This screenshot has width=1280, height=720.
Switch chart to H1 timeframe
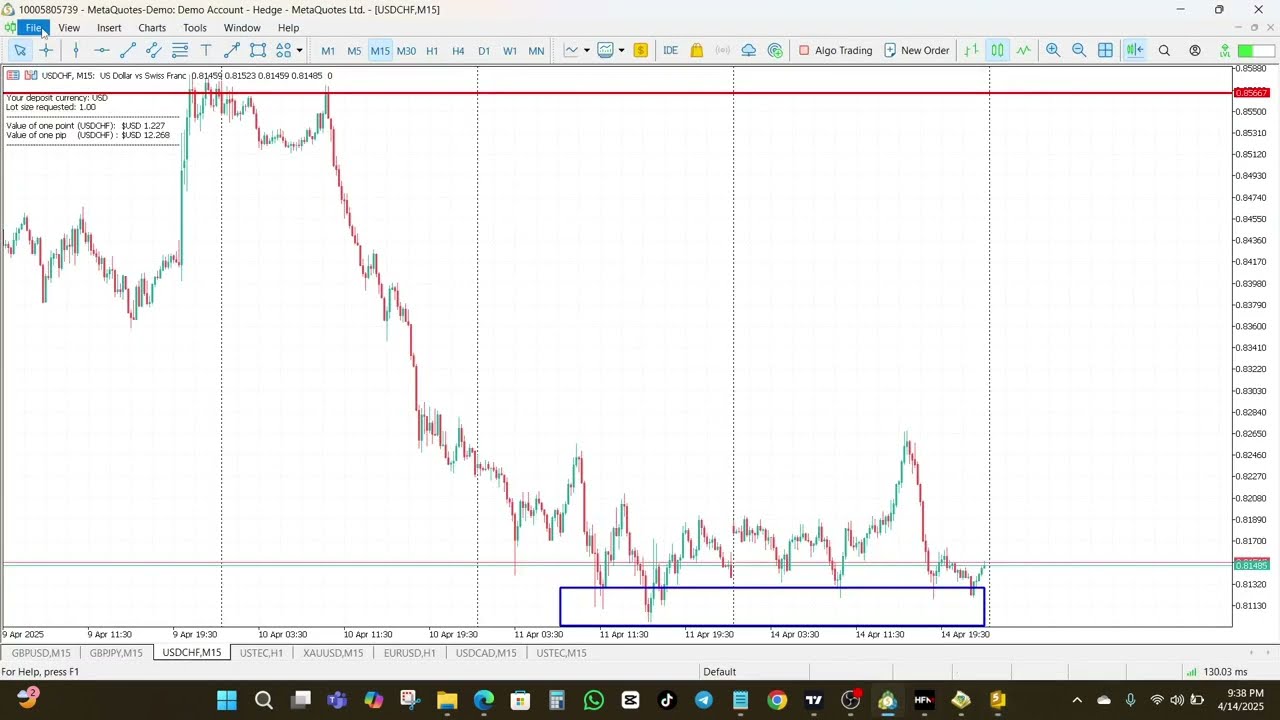(x=432, y=51)
